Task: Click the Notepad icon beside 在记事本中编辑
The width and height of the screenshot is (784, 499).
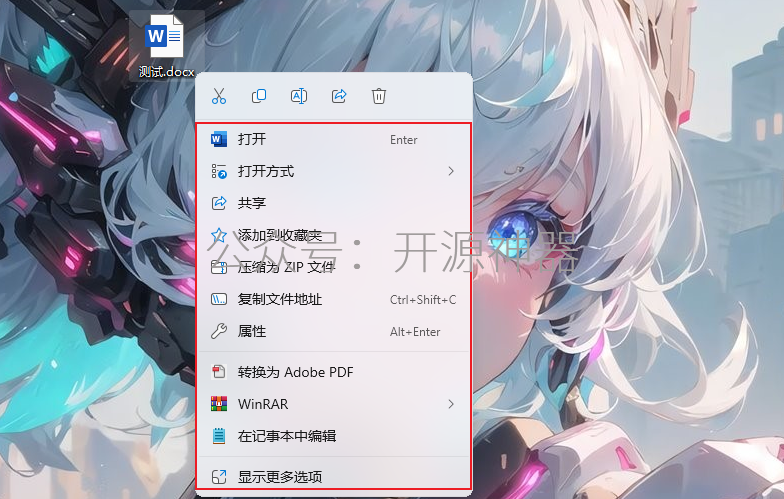Action: click(218, 436)
